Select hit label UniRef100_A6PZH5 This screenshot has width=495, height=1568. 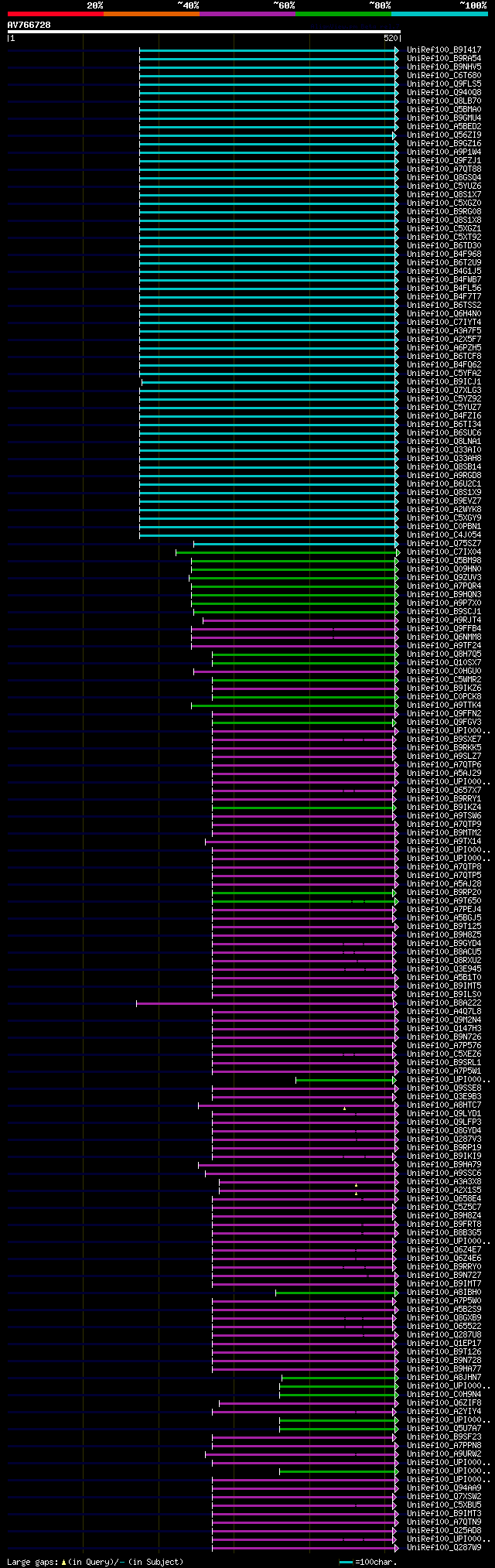point(444,347)
